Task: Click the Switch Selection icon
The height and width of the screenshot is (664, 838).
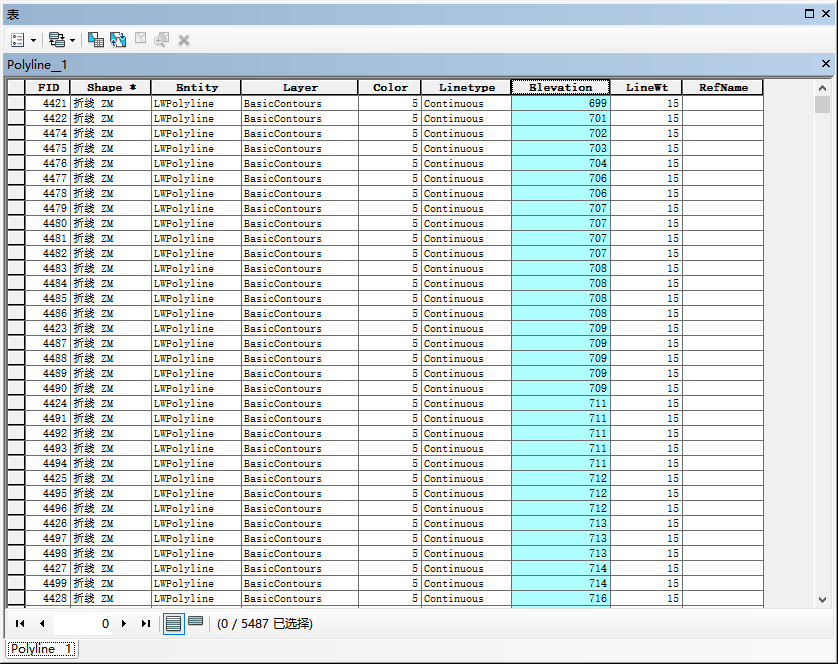Action: coord(118,40)
